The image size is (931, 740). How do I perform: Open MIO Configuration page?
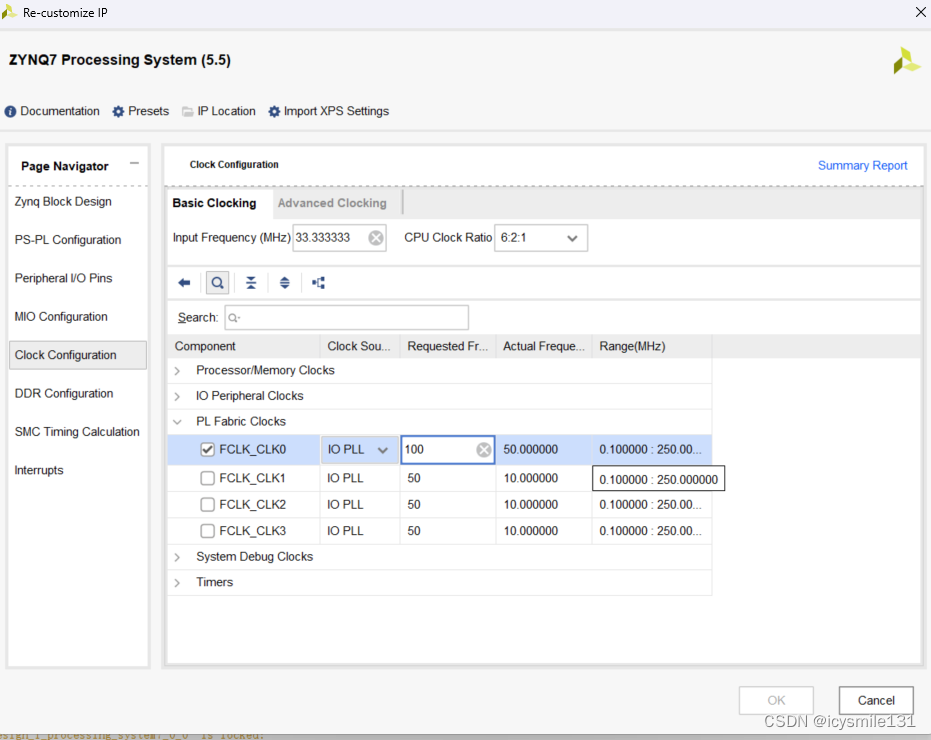coord(61,317)
